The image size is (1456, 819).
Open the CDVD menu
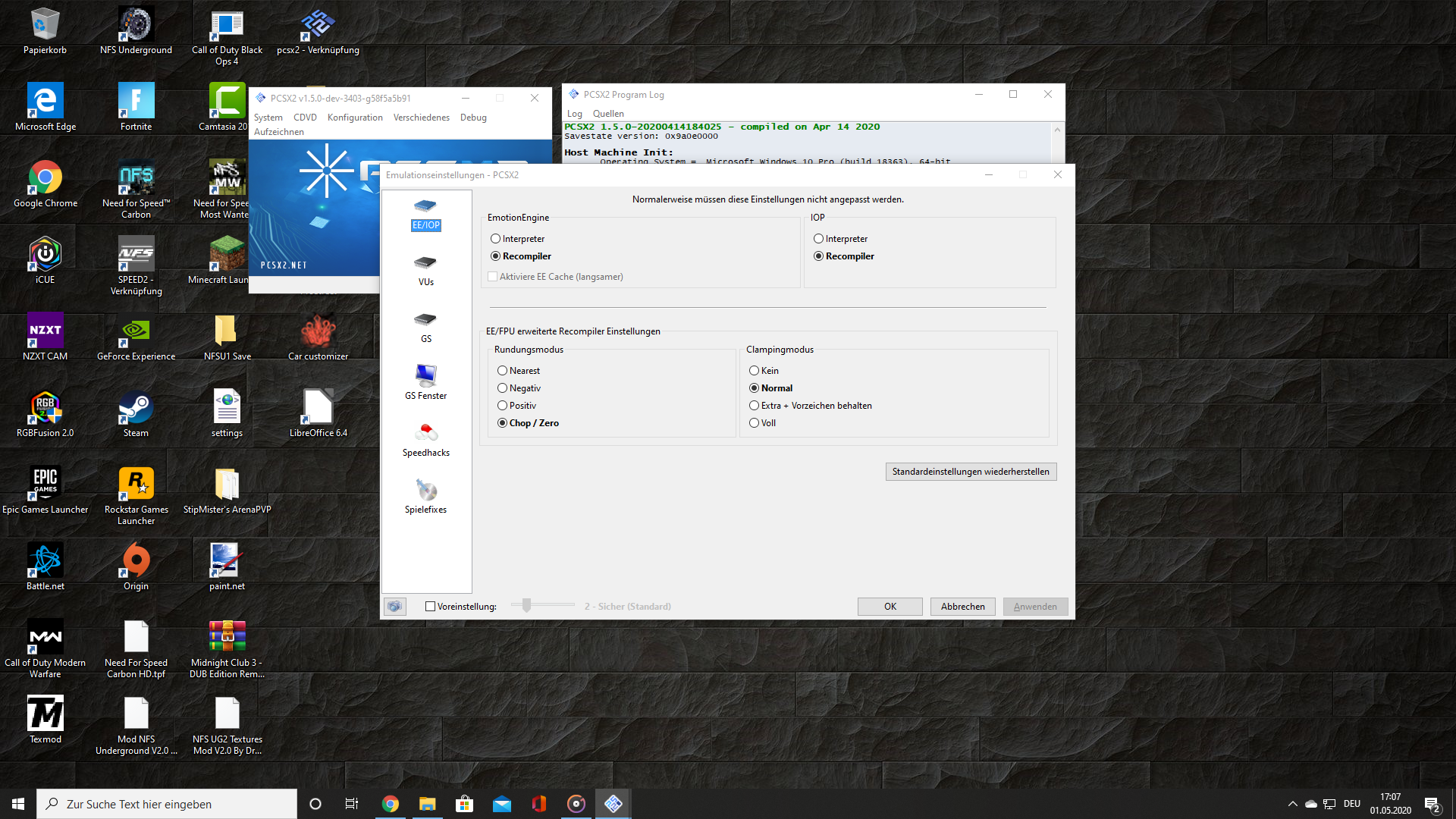pyautogui.click(x=305, y=118)
